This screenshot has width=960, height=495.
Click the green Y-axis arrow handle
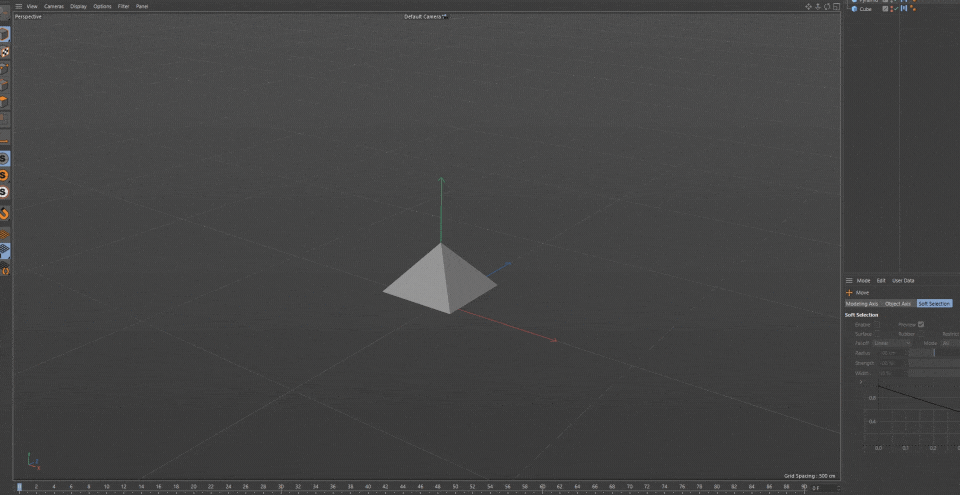pos(441,181)
